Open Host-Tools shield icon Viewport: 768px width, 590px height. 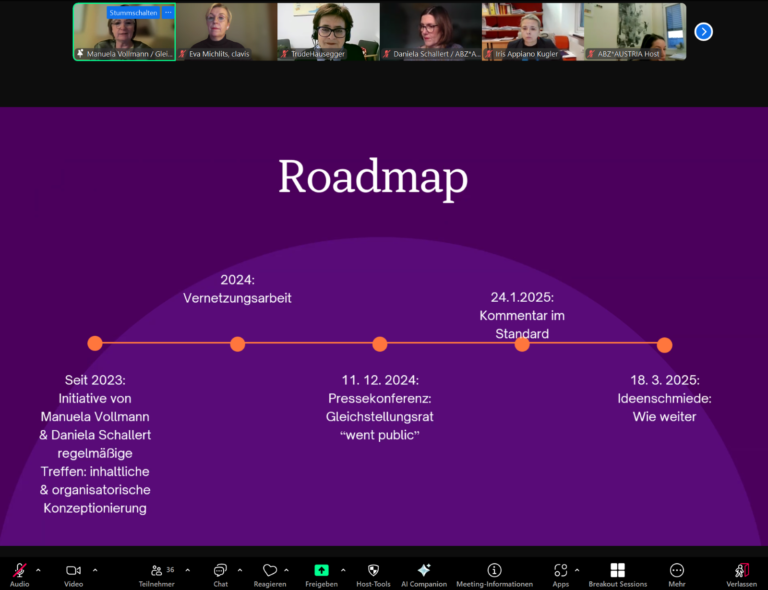373,570
